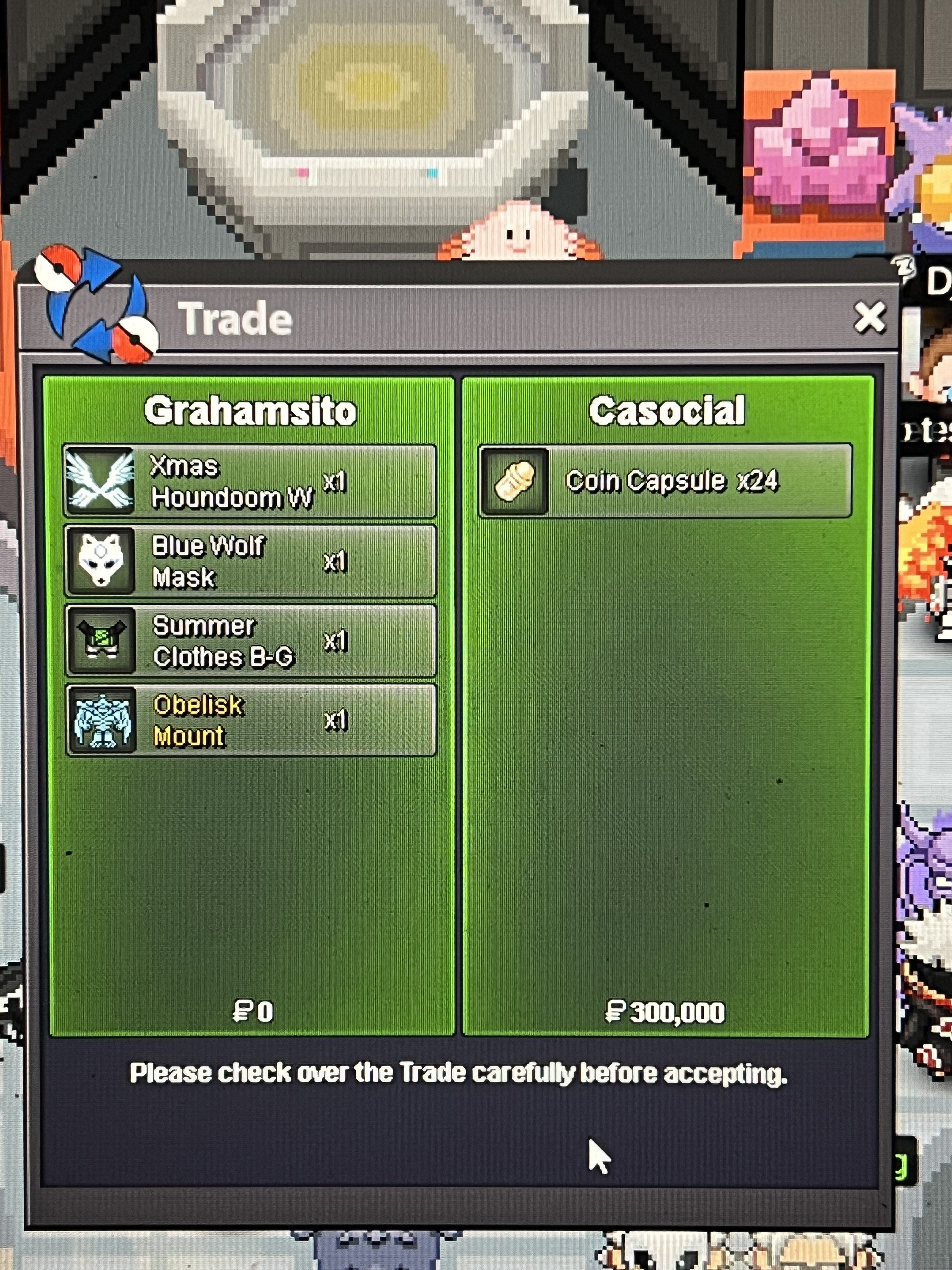
Task: Click Casocial's 300,000 money amount
Action: [665, 1012]
